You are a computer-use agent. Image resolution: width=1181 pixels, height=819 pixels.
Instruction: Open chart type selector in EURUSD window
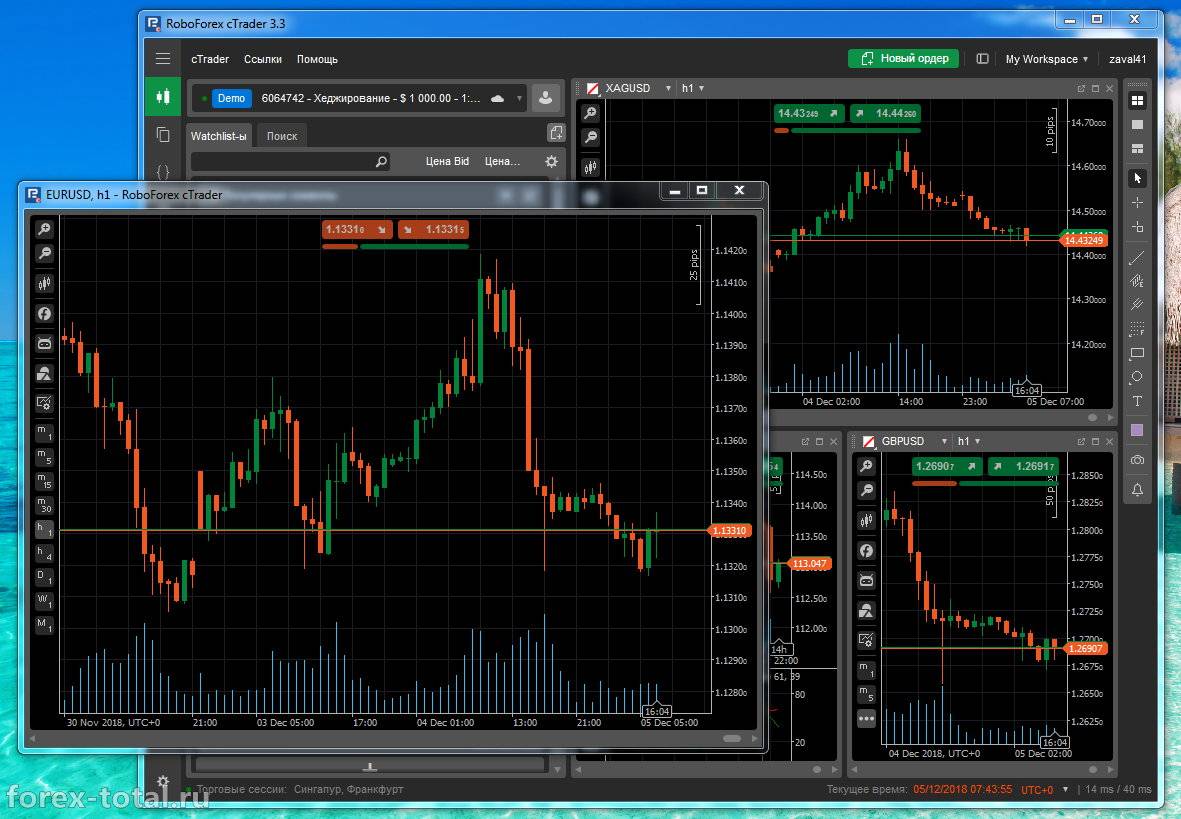(x=44, y=284)
